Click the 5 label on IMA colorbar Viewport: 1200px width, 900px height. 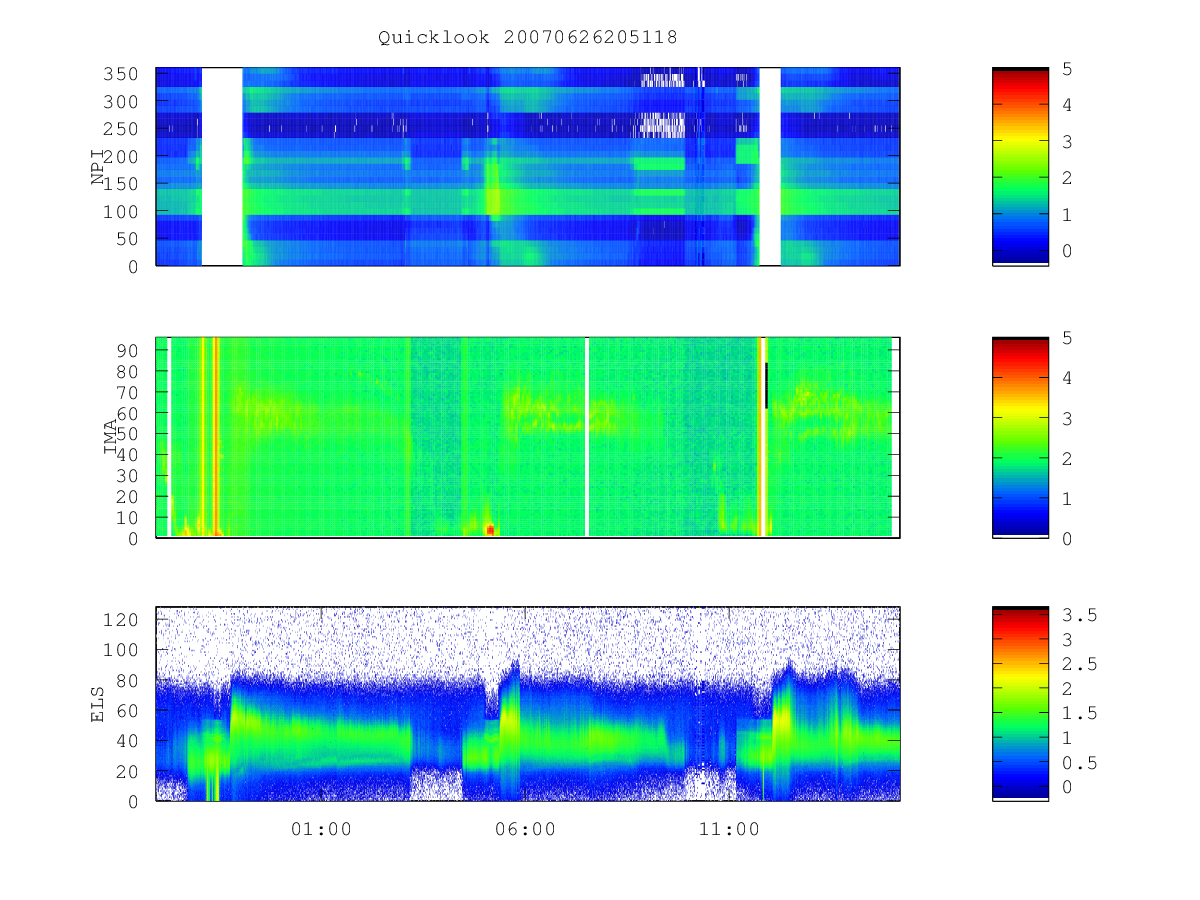[1067, 338]
